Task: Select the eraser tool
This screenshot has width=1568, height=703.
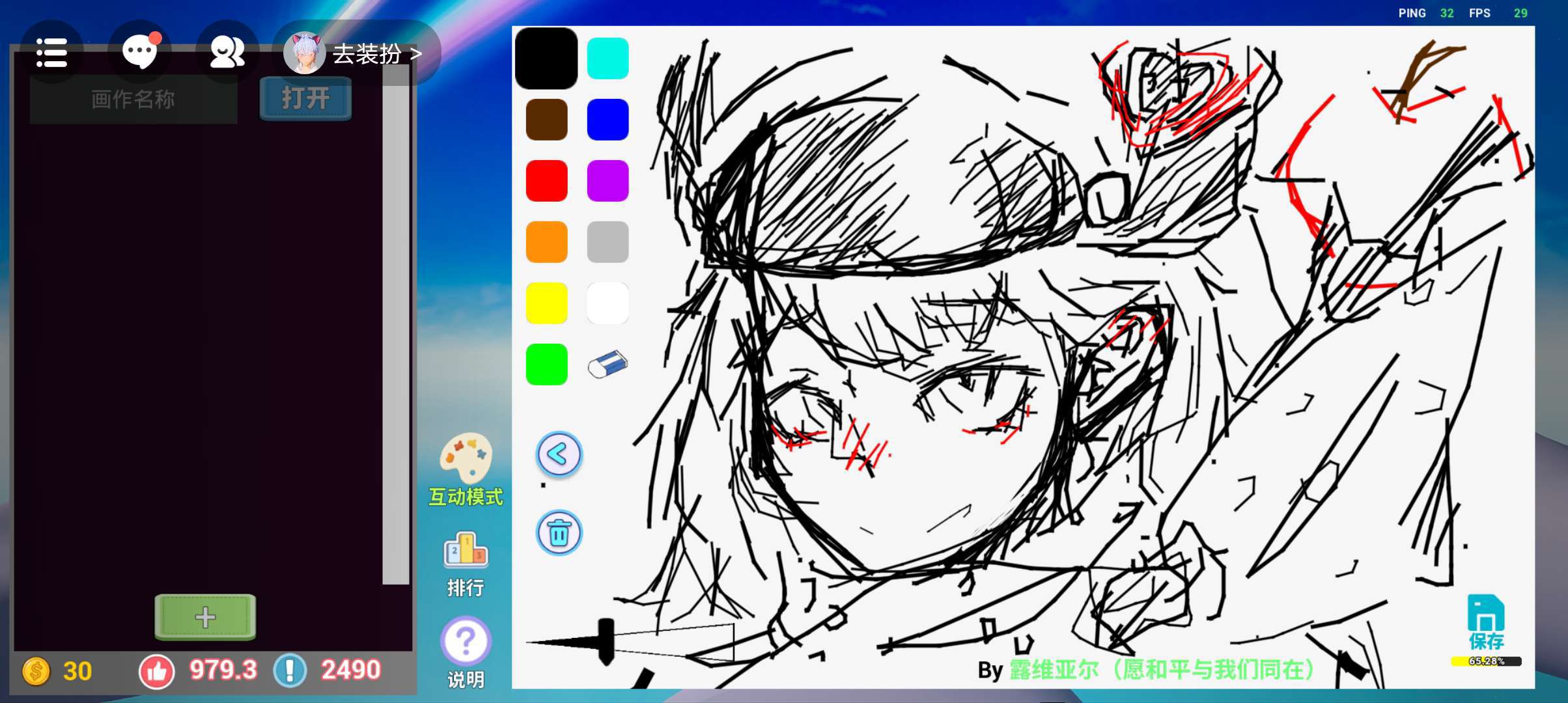Action: (x=608, y=365)
